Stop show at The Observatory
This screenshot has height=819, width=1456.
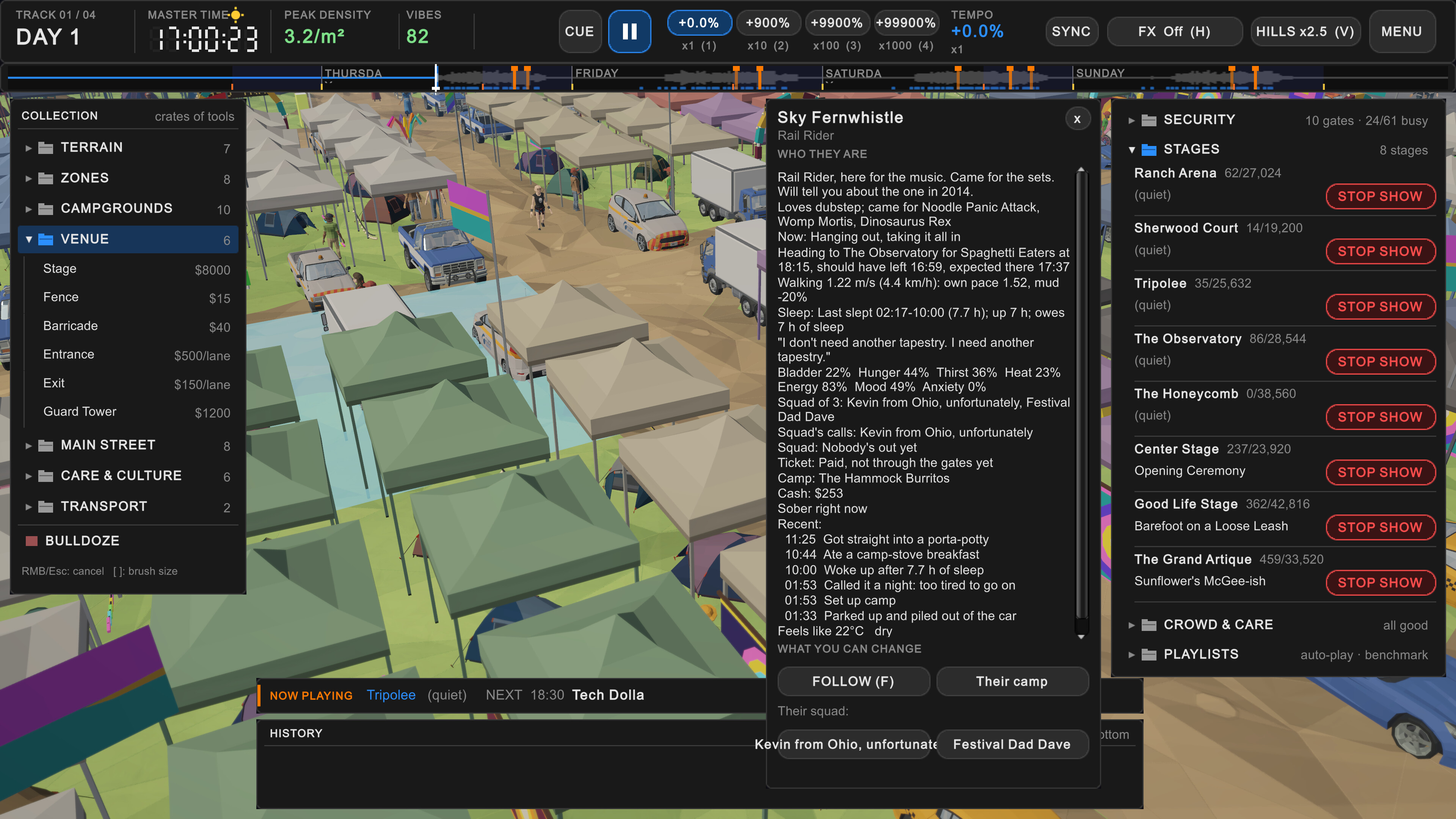coord(1380,362)
